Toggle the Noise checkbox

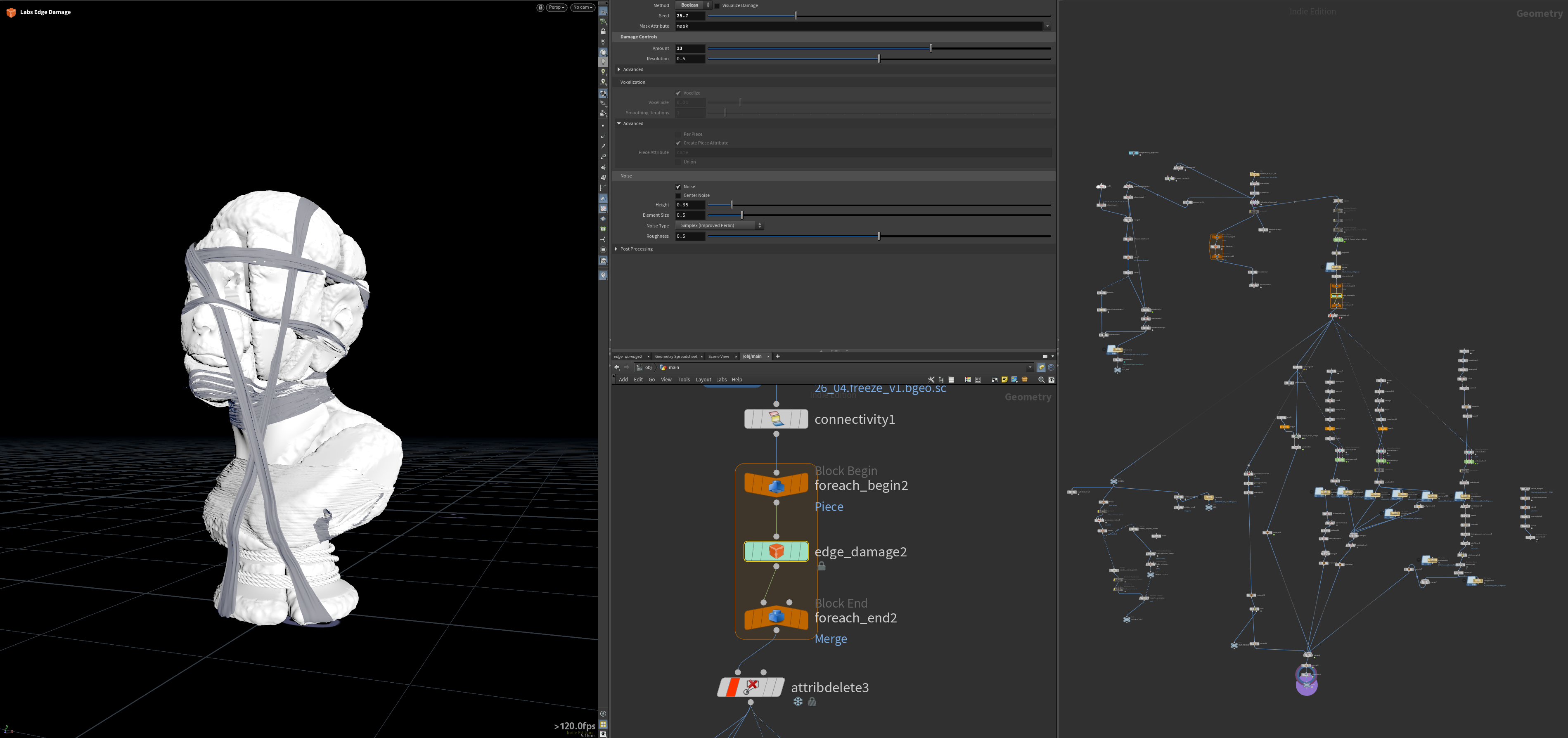tap(678, 187)
